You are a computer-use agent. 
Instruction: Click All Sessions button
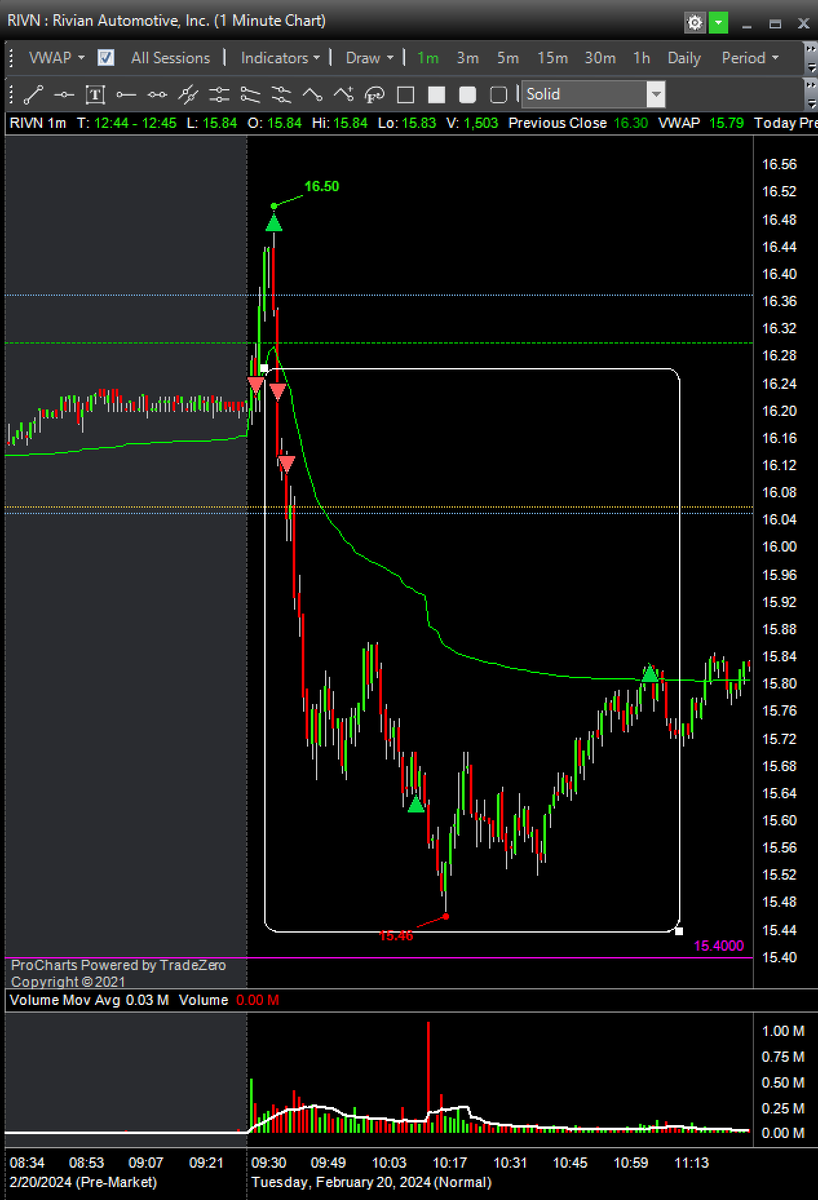(171, 58)
